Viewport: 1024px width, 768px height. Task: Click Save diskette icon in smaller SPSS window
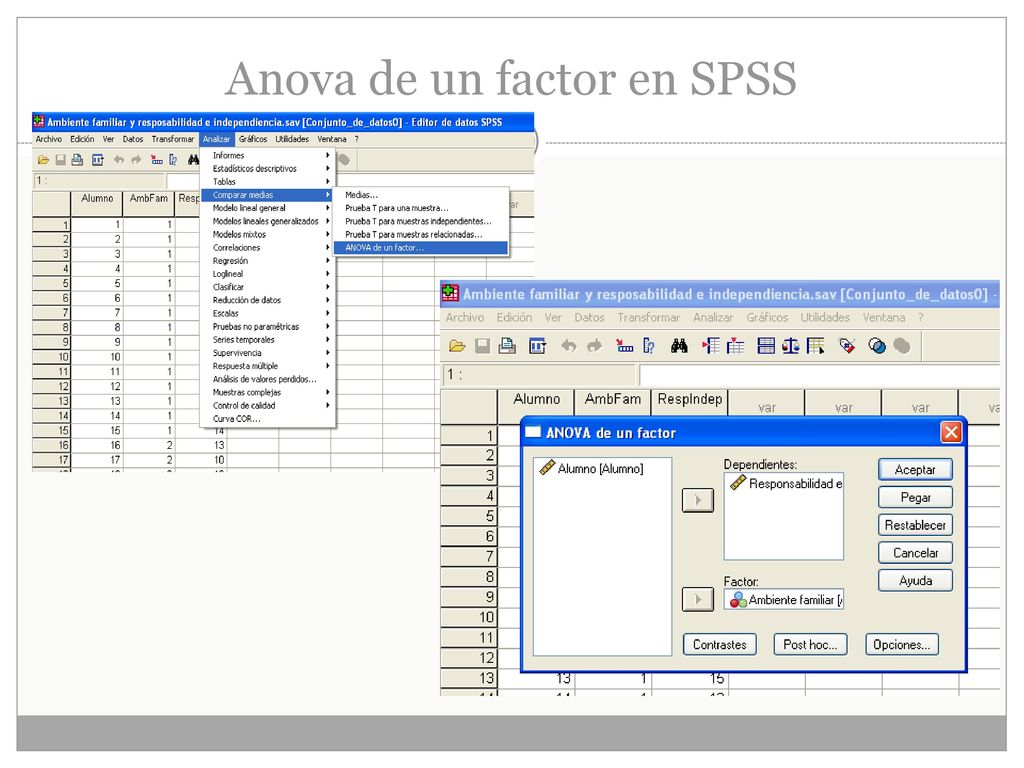tap(61, 160)
